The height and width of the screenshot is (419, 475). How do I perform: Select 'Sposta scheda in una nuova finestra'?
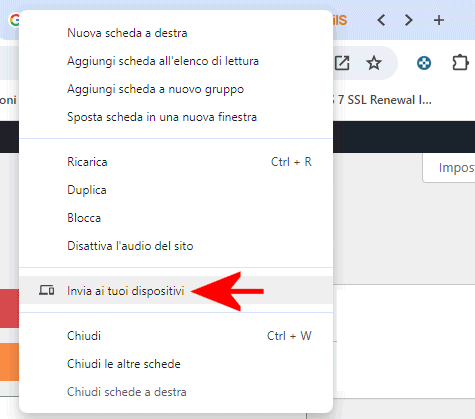176,117
